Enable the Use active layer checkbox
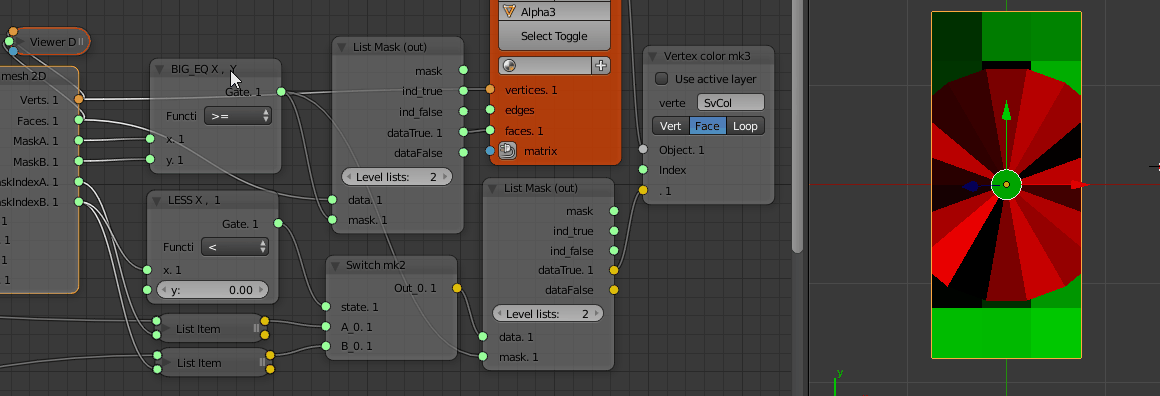The image size is (1160, 396). [662, 78]
